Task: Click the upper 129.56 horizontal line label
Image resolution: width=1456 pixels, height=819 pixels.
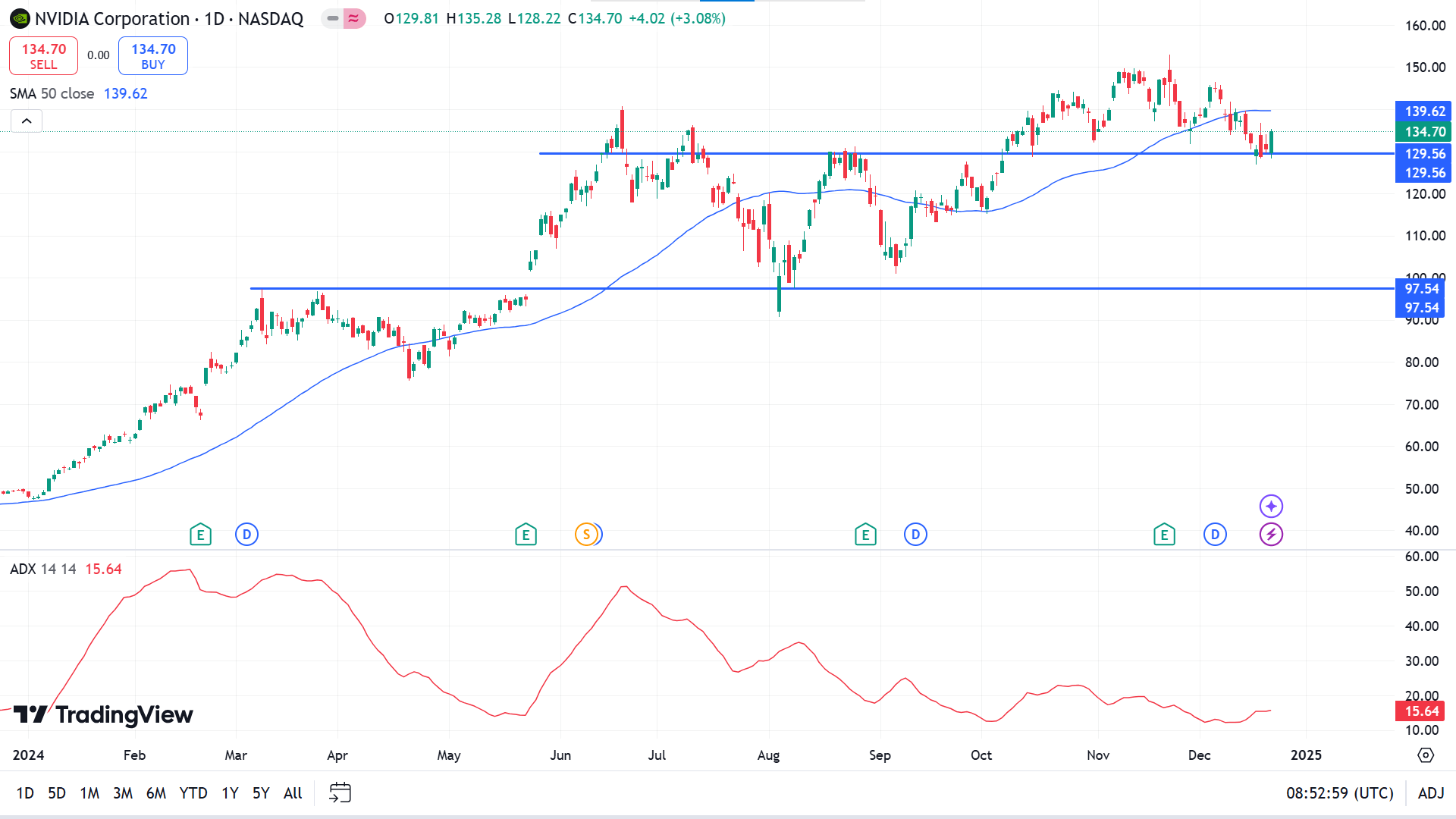Action: 1425,153
